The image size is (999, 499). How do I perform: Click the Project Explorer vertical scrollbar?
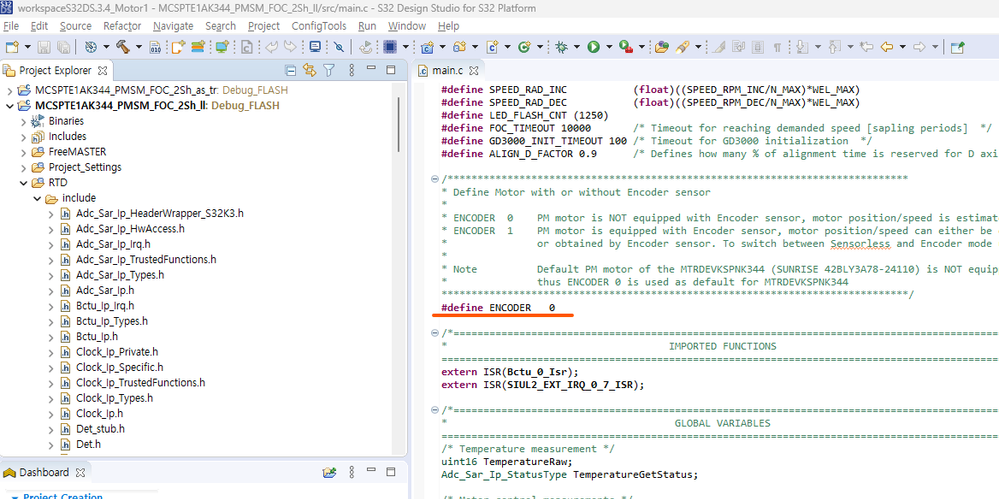(x=399, y=124)
